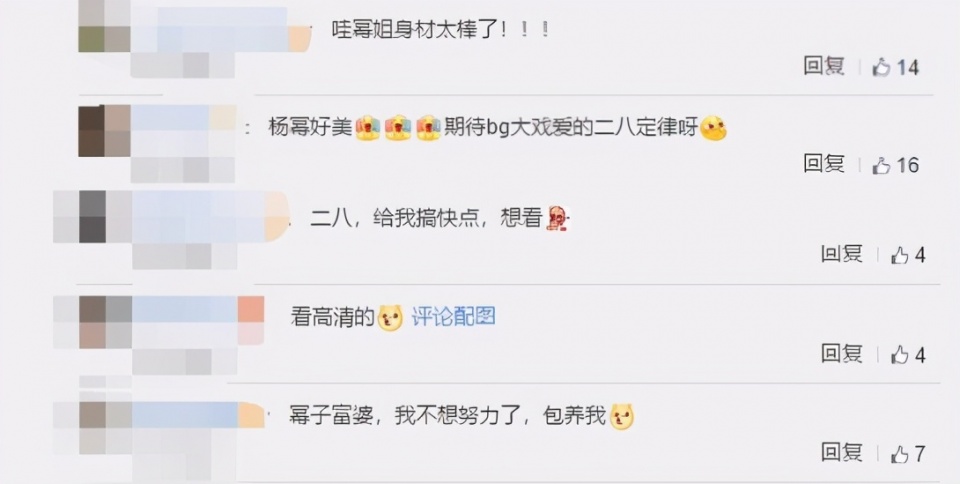The width and height of the screenshot is (960, 484).
Task: Click first crying emoji after 杨幂好美
Action: (368, 128)
